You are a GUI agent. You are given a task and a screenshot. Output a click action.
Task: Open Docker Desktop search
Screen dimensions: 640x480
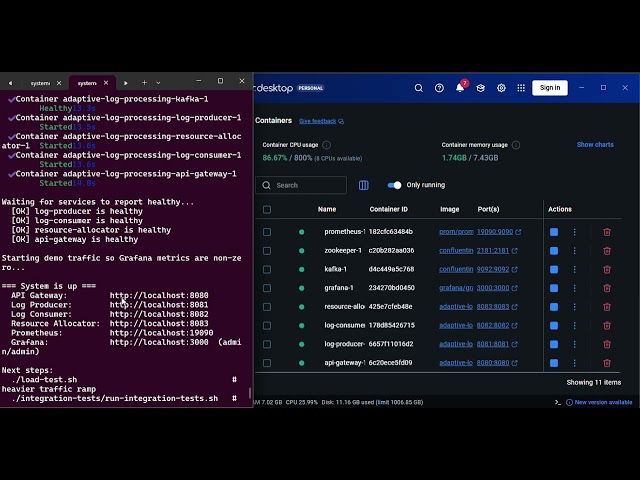418,88
